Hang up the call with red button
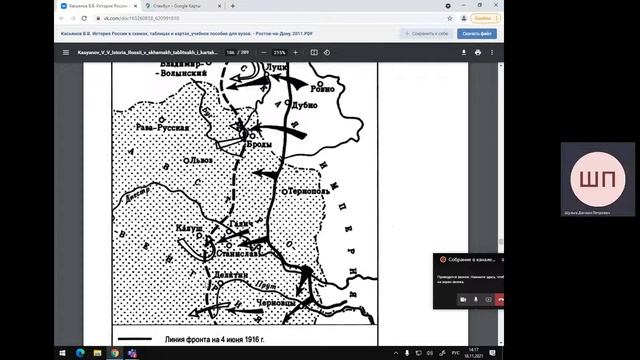Viewport: 640px width, 360px height. [x=500, y=300]
